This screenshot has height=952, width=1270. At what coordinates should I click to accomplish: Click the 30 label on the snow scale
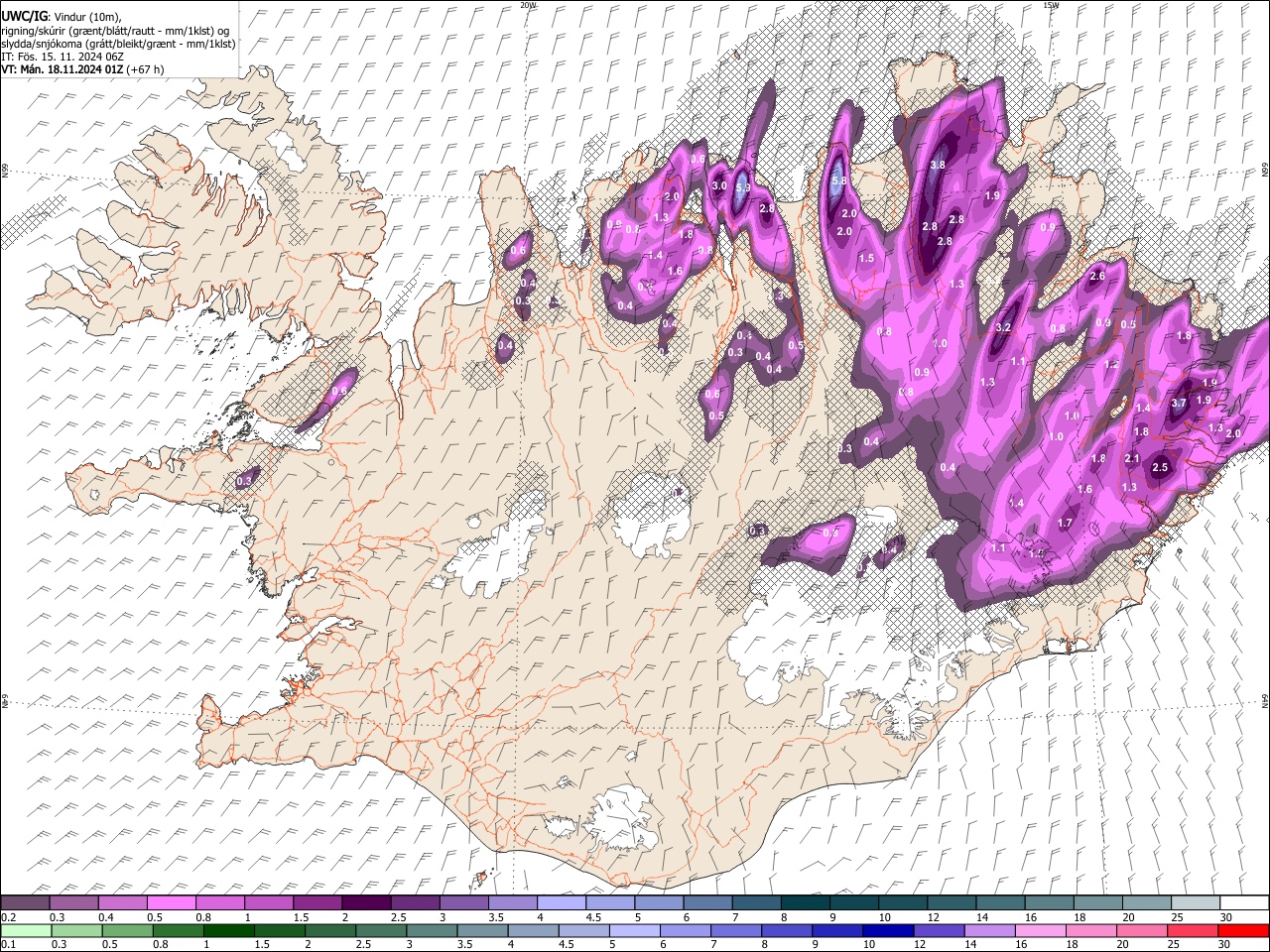1225,917
